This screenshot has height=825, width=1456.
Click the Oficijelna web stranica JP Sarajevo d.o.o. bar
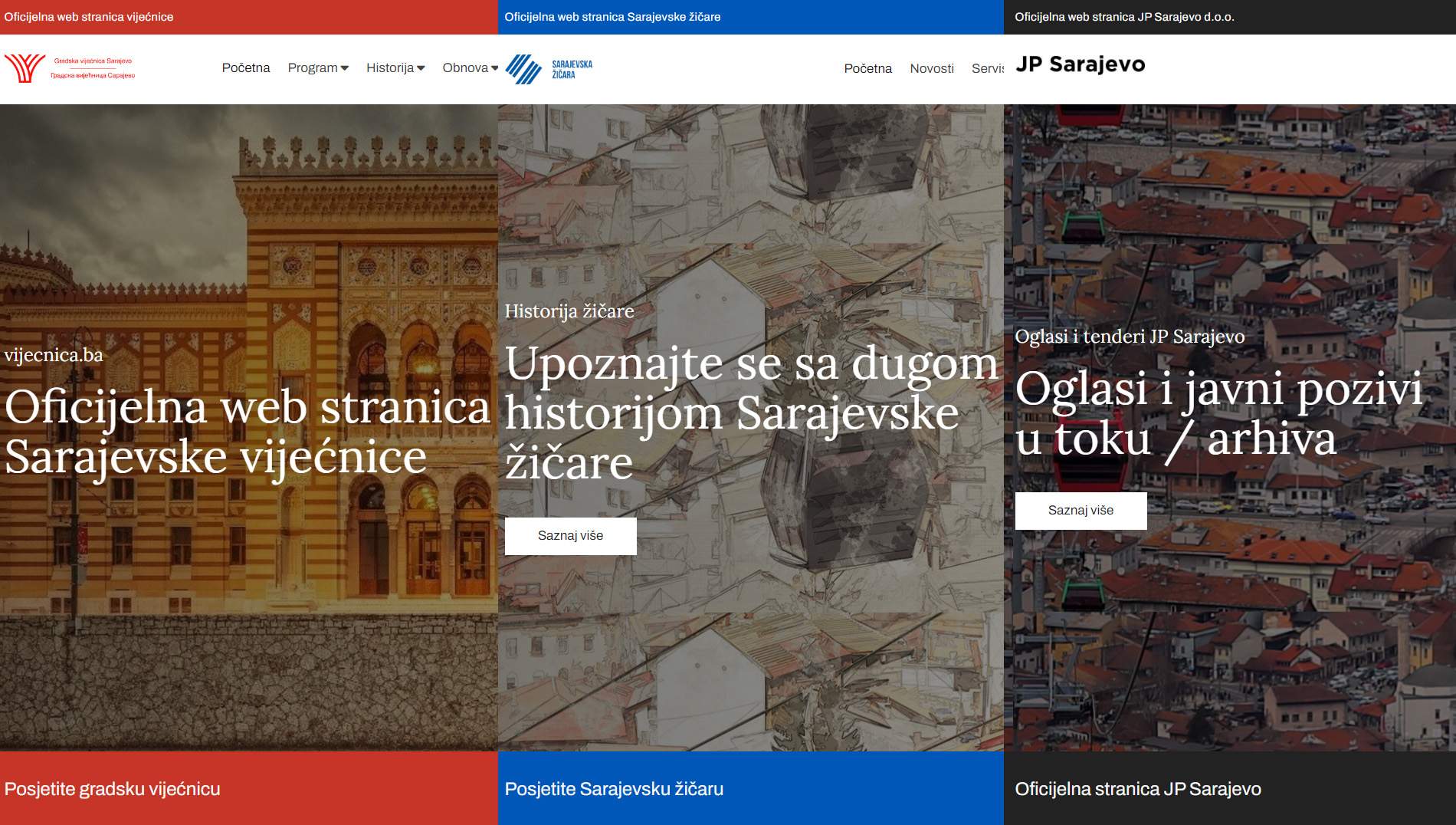(x=1229, y=17)
